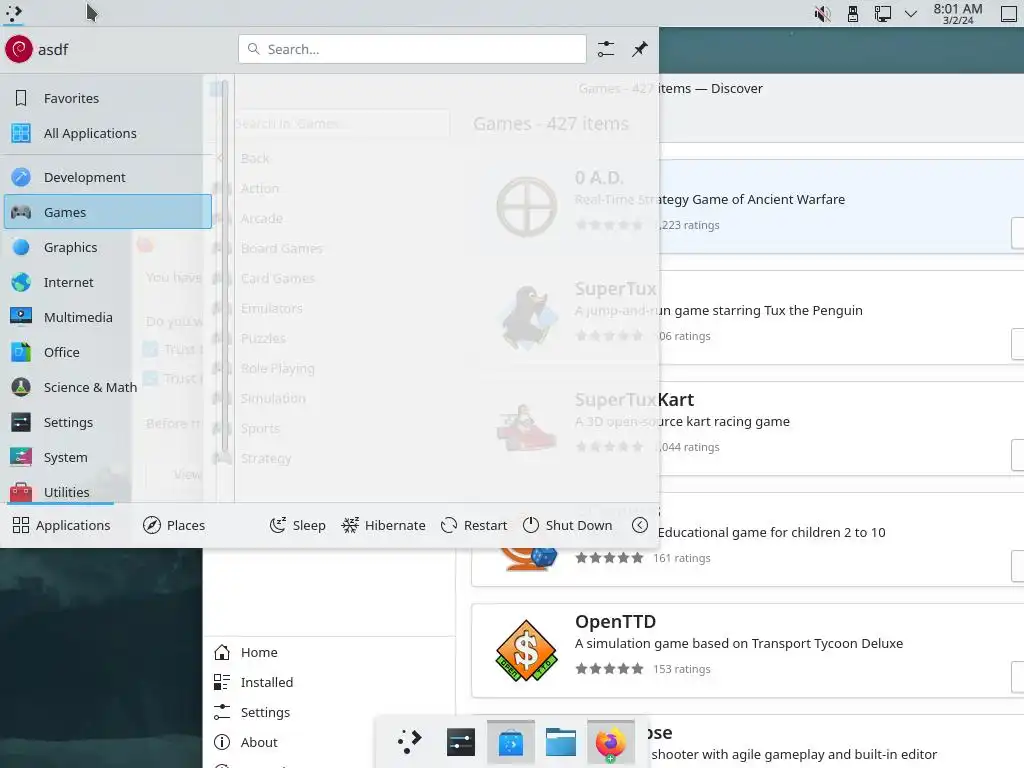Switch to the Places tab

(x=174, y=525)
